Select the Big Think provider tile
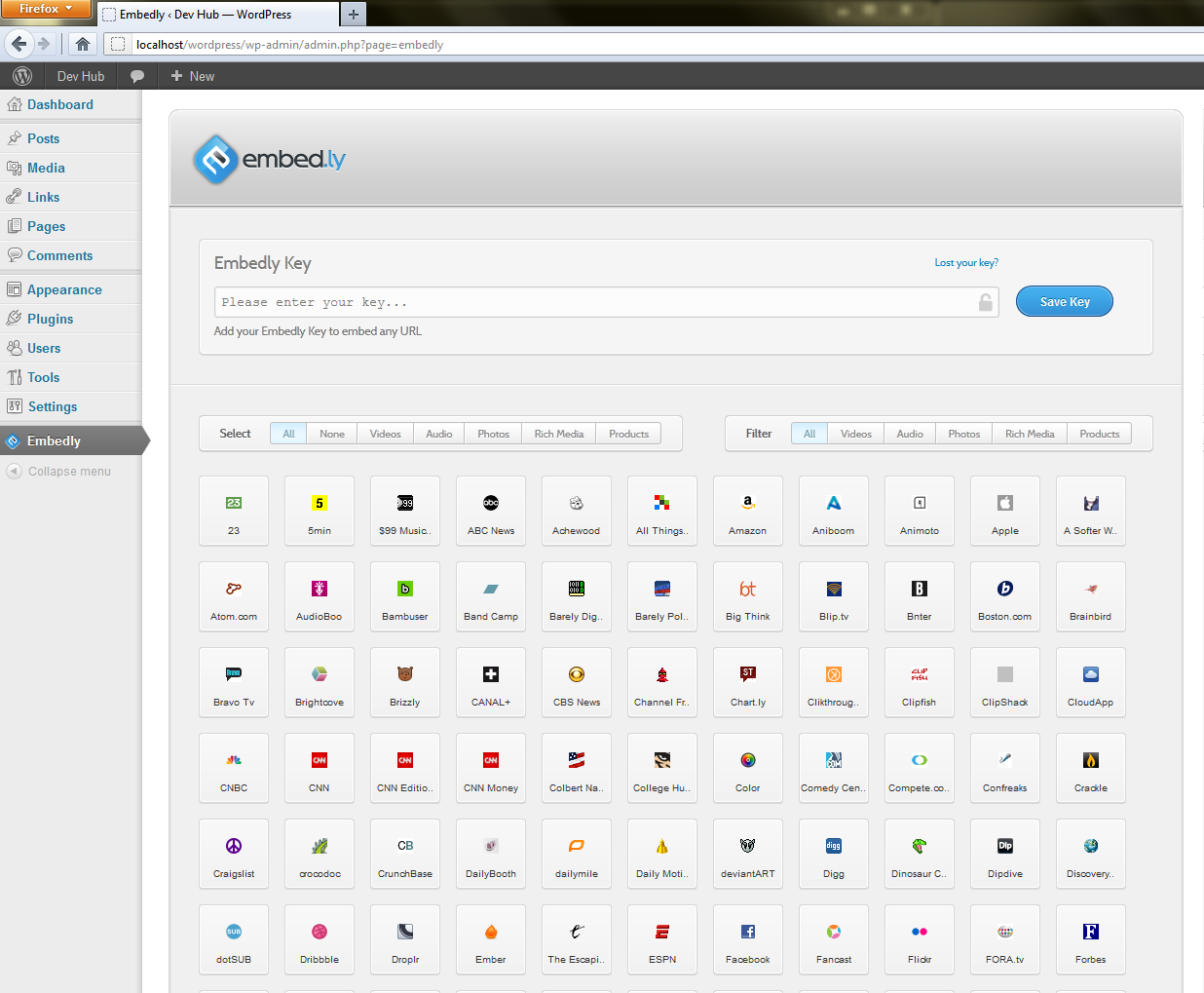This screenshot has height=993, width=1204. tap(748, 596)
